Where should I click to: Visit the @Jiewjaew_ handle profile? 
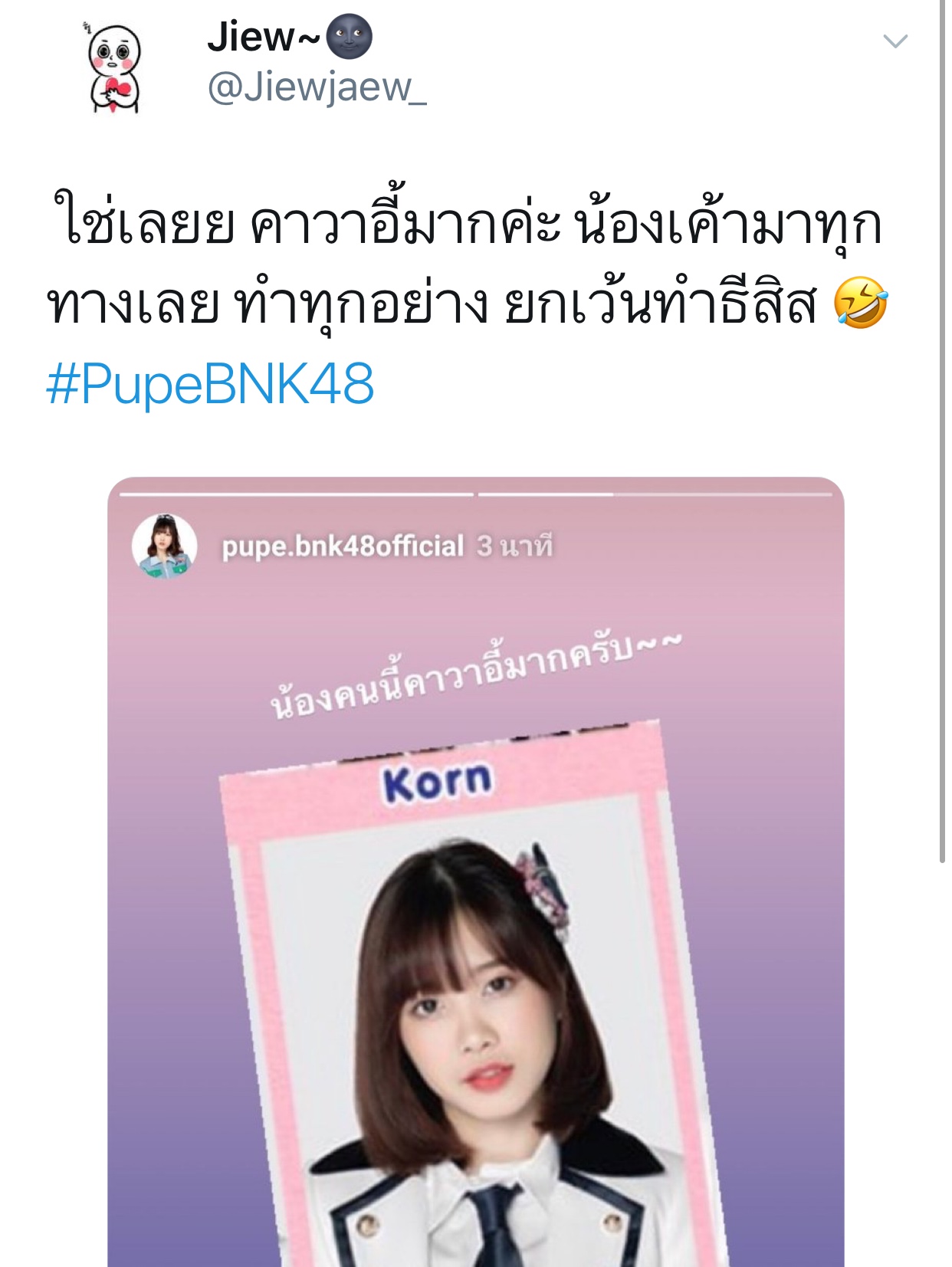(x=317, y=87)
